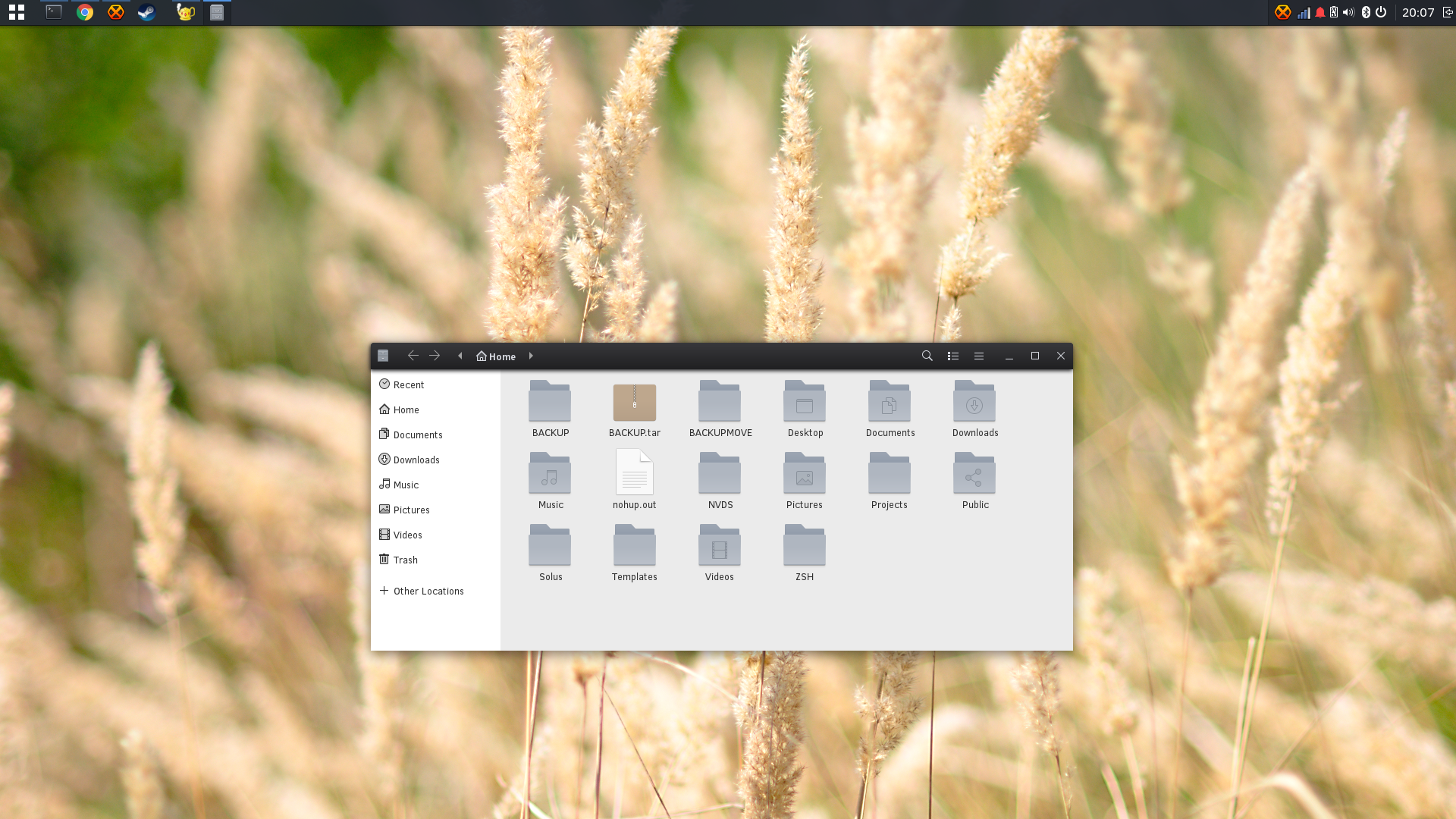Click right path bar scroll arrow
This screenshot has height=819, width=1456.
click(x=531, y=356)
